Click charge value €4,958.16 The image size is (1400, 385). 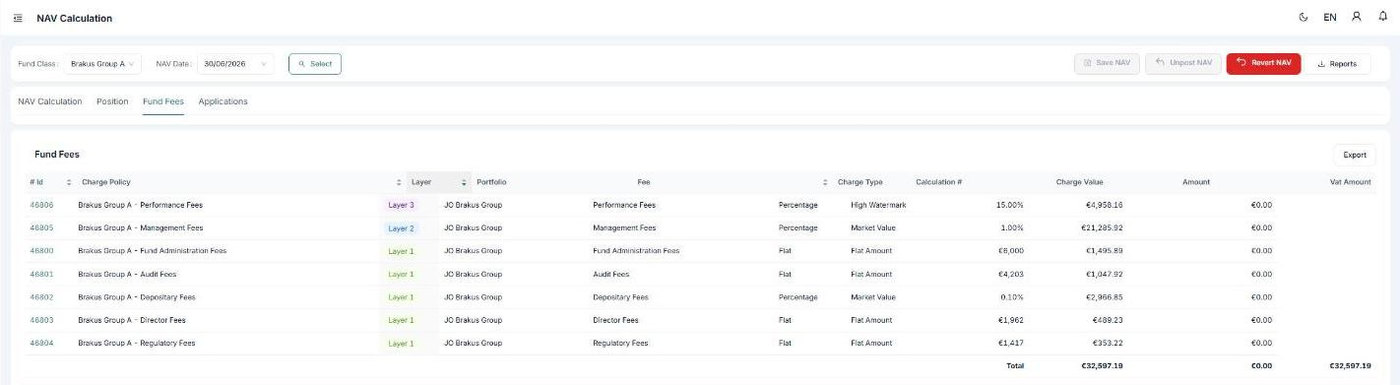pos(1105,205)
